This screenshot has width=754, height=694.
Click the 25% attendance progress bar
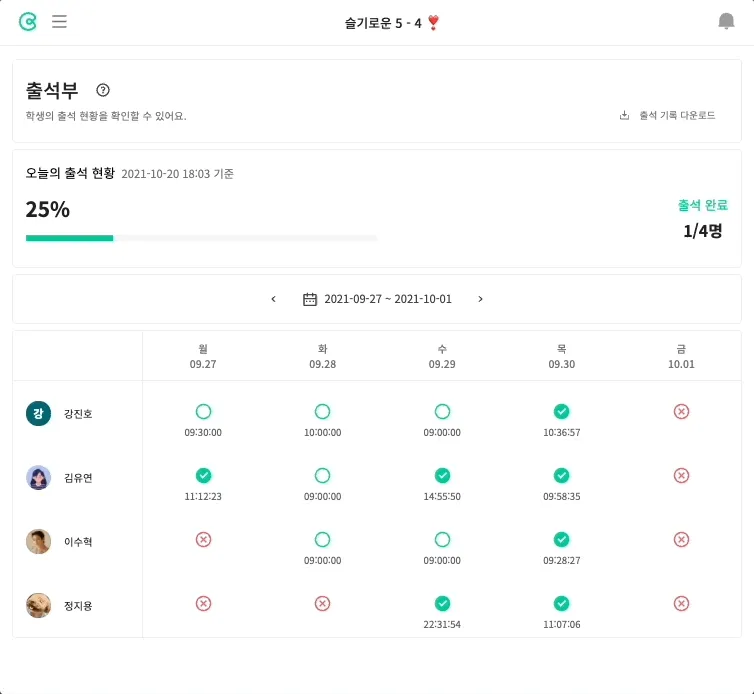pos(200,238)
